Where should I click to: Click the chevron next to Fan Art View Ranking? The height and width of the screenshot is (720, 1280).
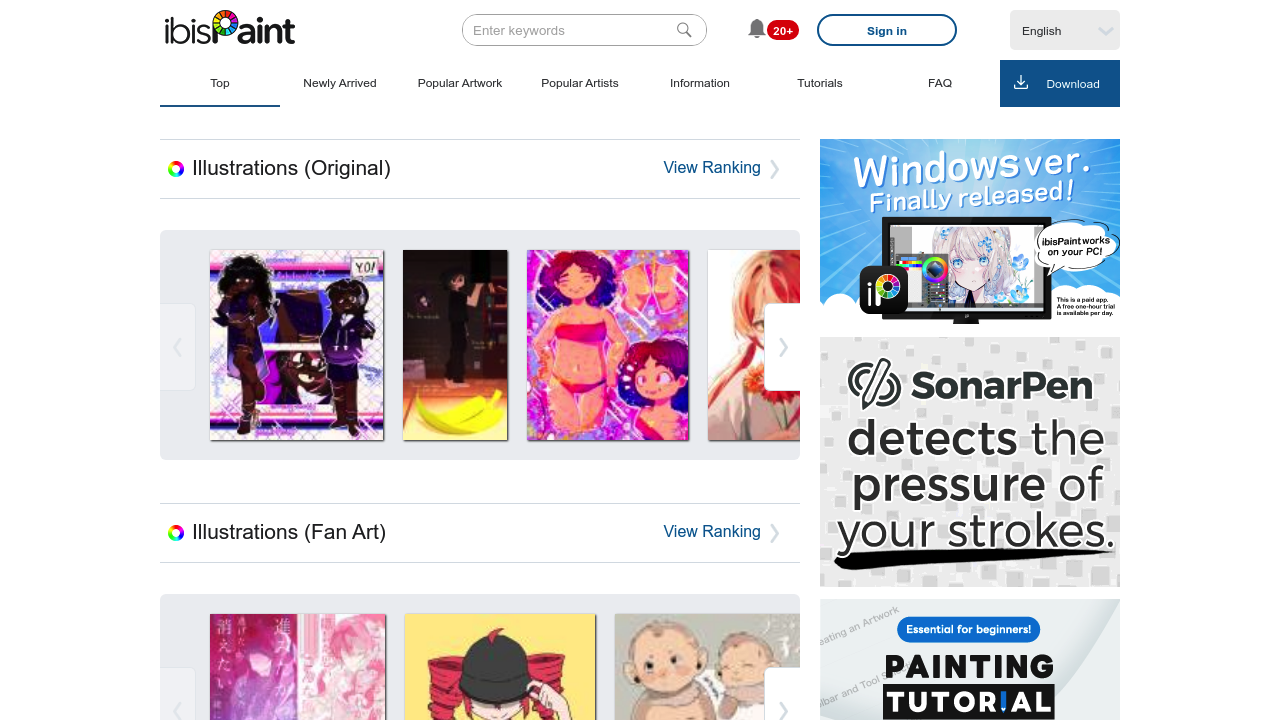[775, 533]
